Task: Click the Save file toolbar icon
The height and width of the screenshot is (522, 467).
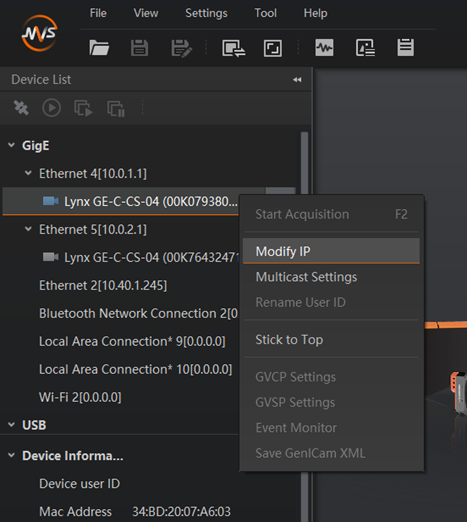Action: (139, 48)
